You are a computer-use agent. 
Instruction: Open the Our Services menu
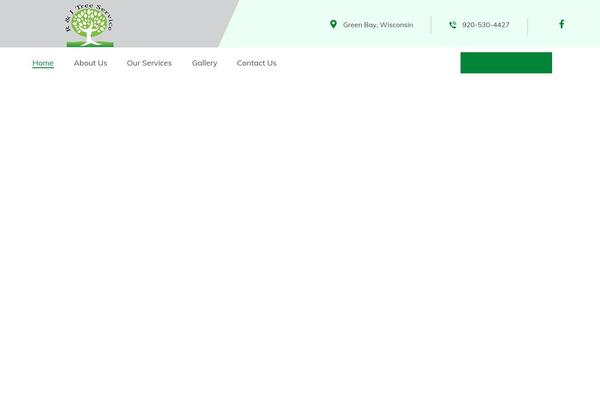point(149,63)
